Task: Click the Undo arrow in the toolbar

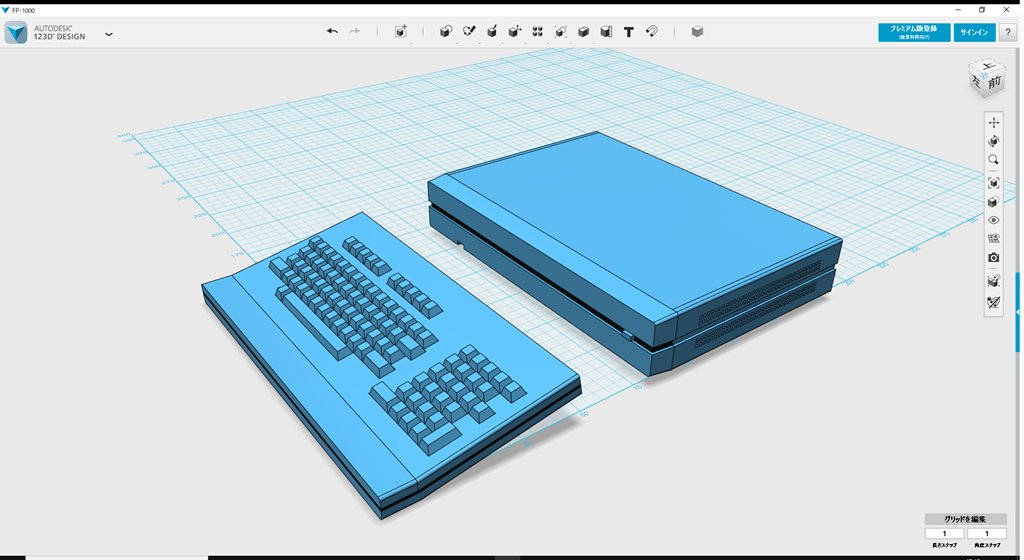Action: click(332, 32)
